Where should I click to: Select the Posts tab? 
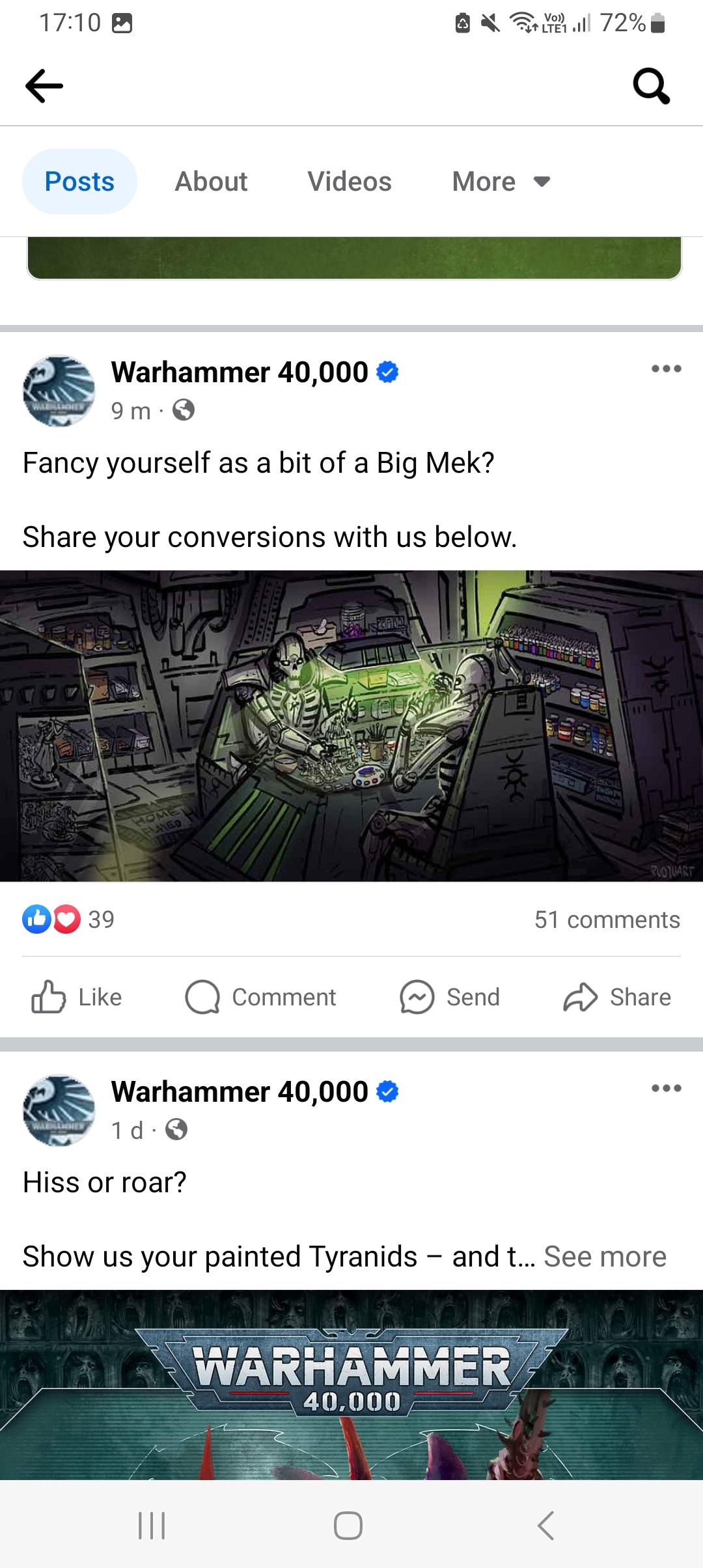pyautogui.click(x=79, y=182)
